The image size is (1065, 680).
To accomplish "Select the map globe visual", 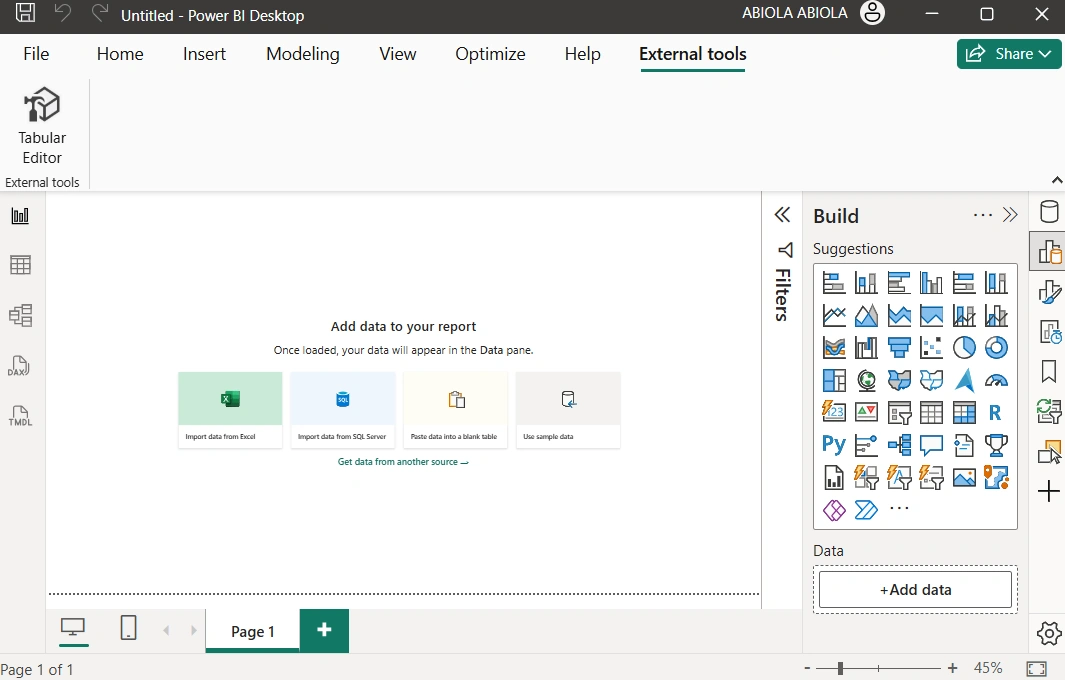I will point(866,380).
